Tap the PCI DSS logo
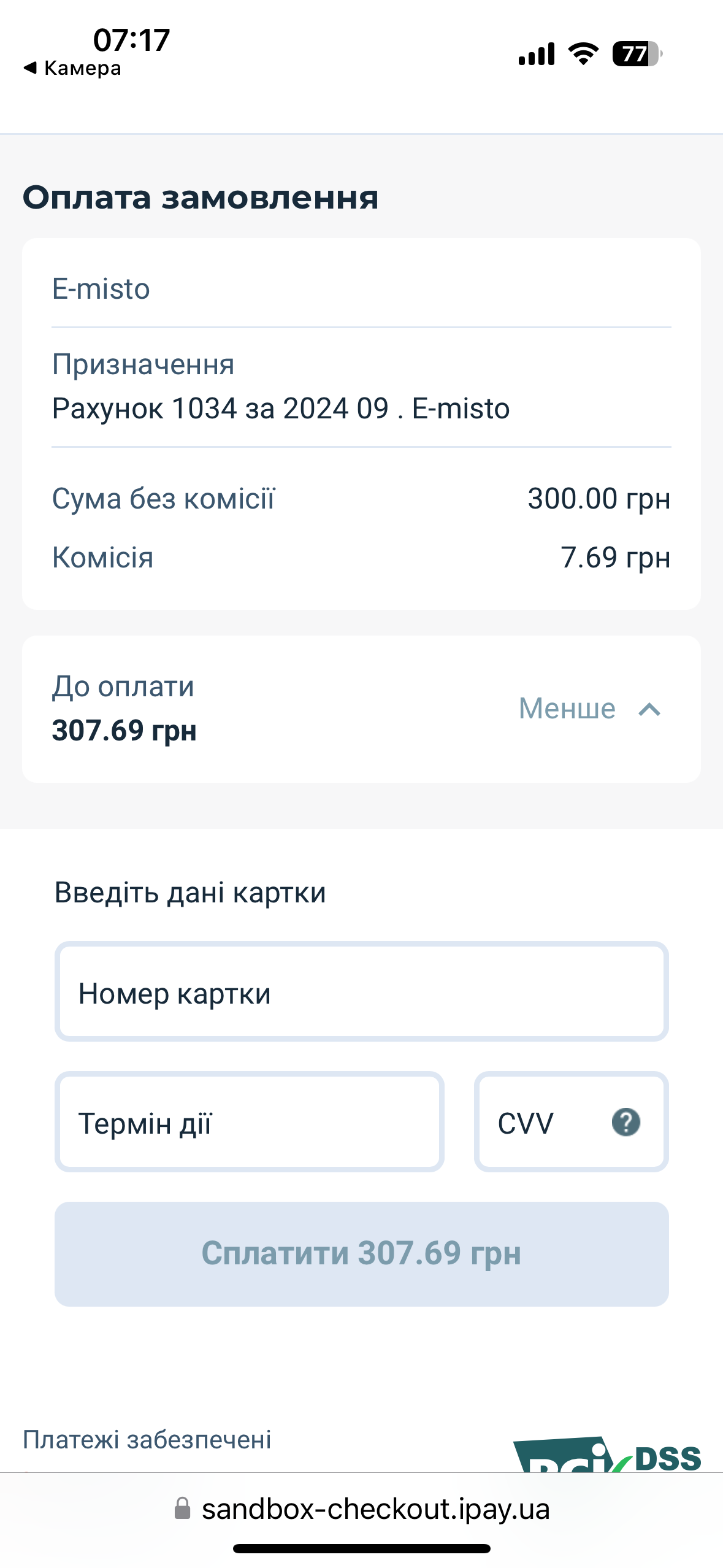 606,1454
